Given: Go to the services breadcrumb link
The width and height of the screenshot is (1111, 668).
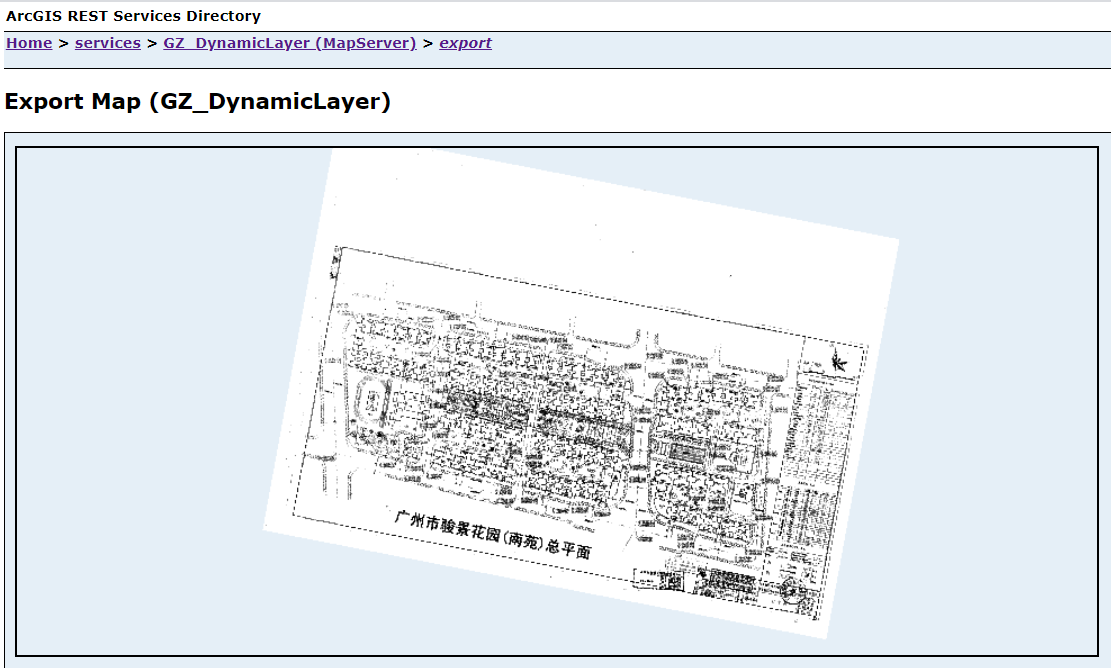Looking at the screenshot, I should (x=108, y=43).
